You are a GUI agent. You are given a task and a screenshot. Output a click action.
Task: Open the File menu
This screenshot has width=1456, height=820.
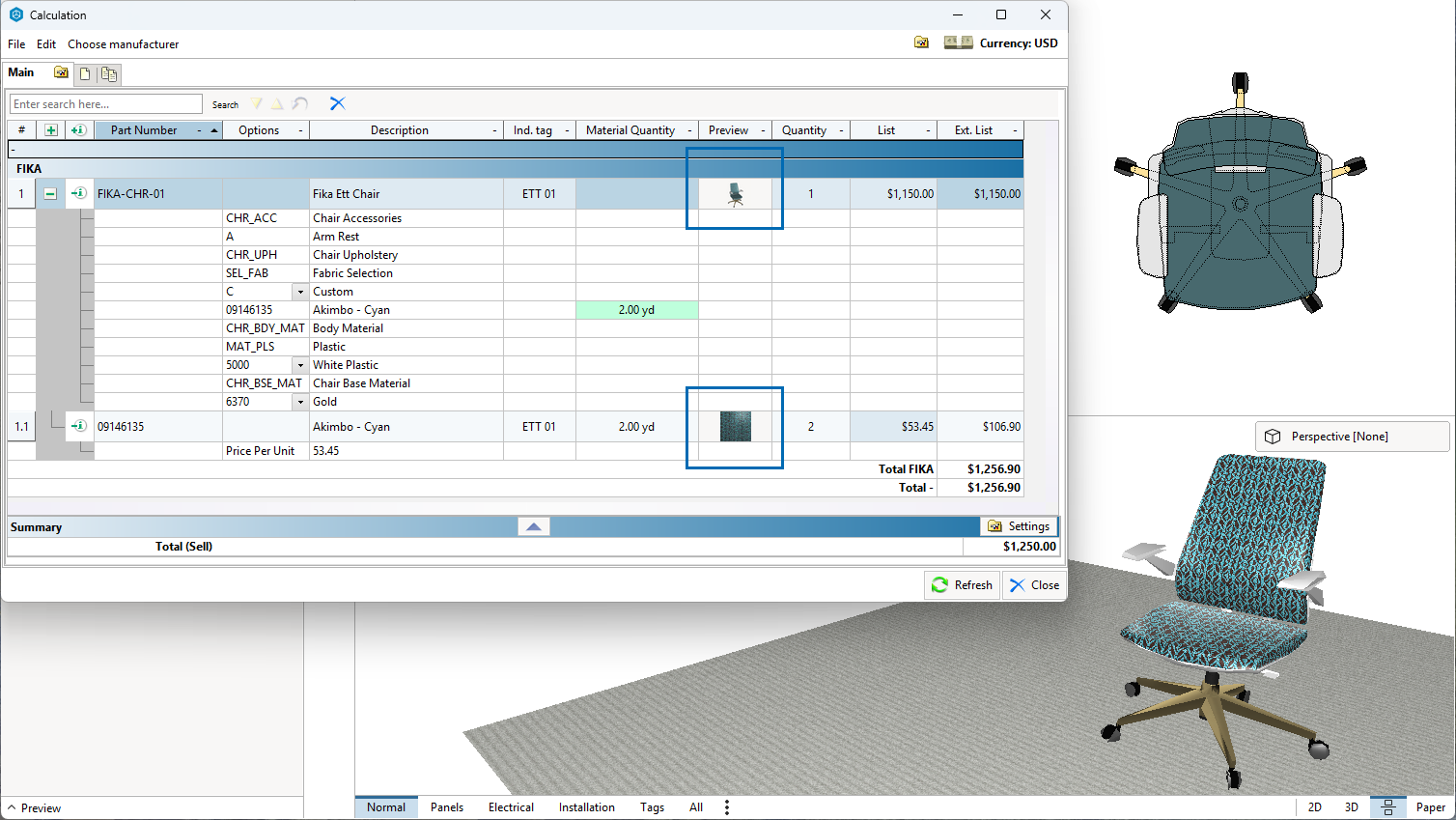pos(16,44)
